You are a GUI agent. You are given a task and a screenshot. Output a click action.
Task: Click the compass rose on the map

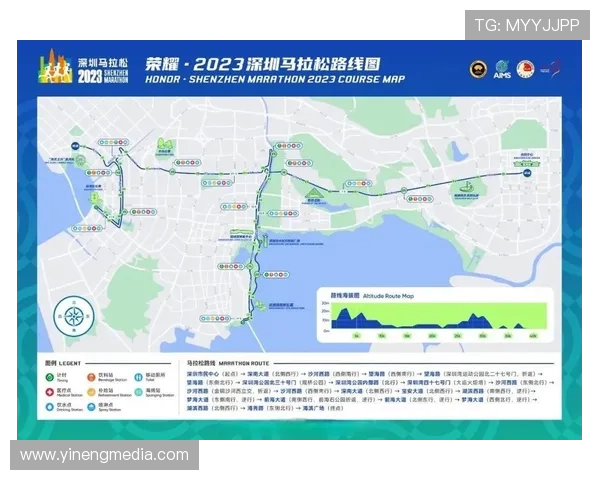coord(74,316)
